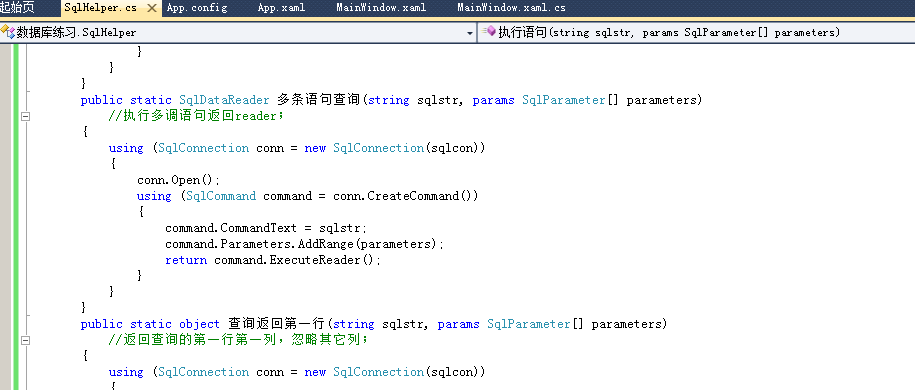This screenshot has width=915, height=390.
Task: Open the 执行语句 member navigation dropdown
Action: click(696, 33)
